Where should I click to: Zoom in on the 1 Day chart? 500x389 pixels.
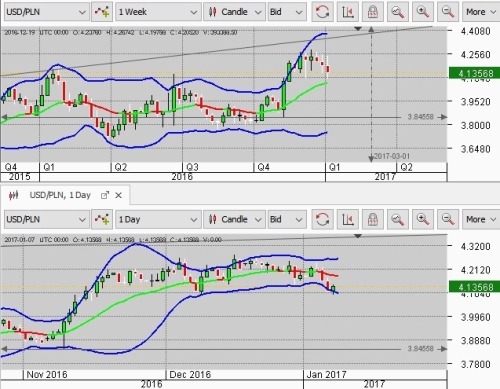point(422,219)
